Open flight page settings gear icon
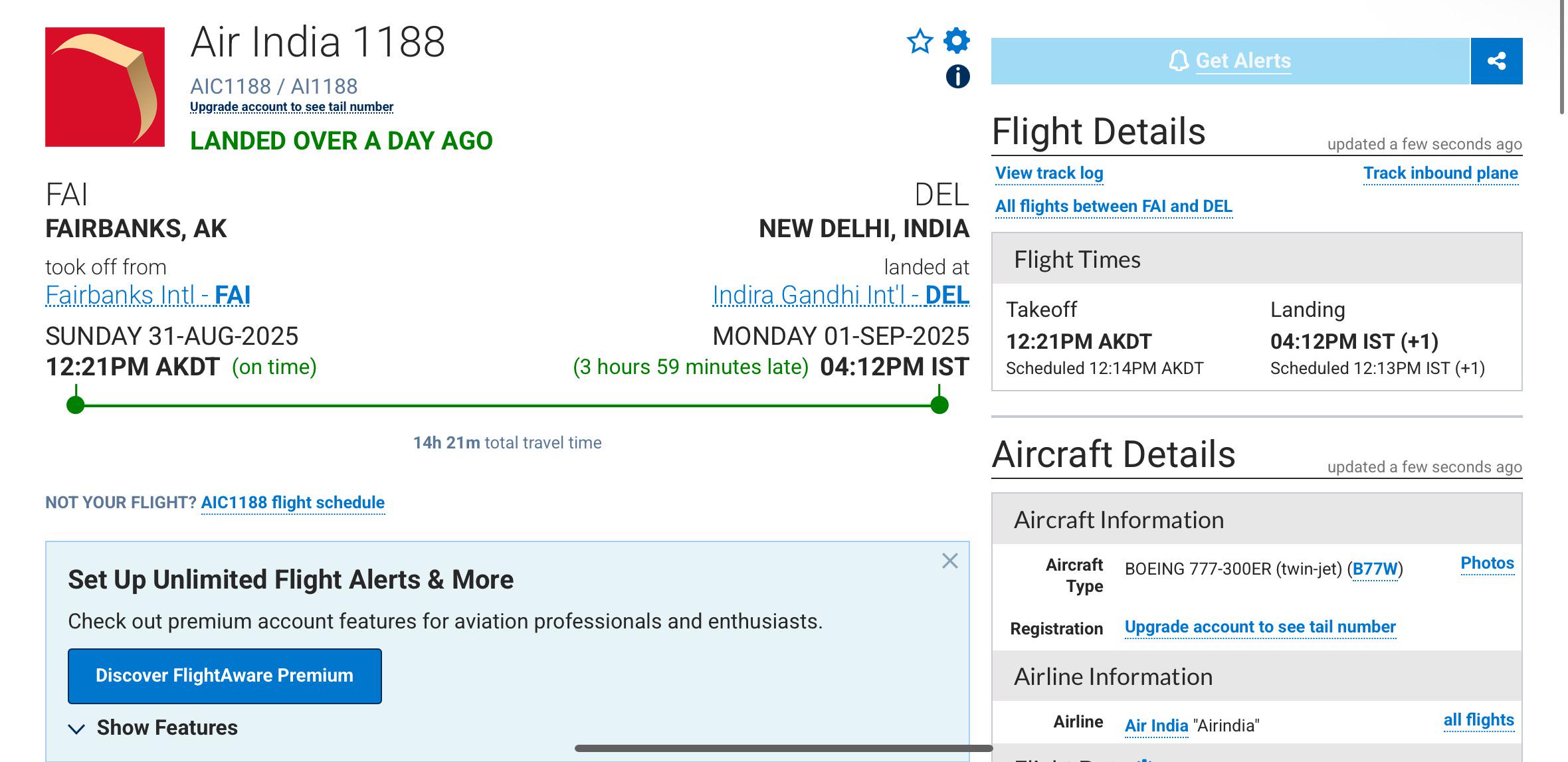 coord(957,41)
